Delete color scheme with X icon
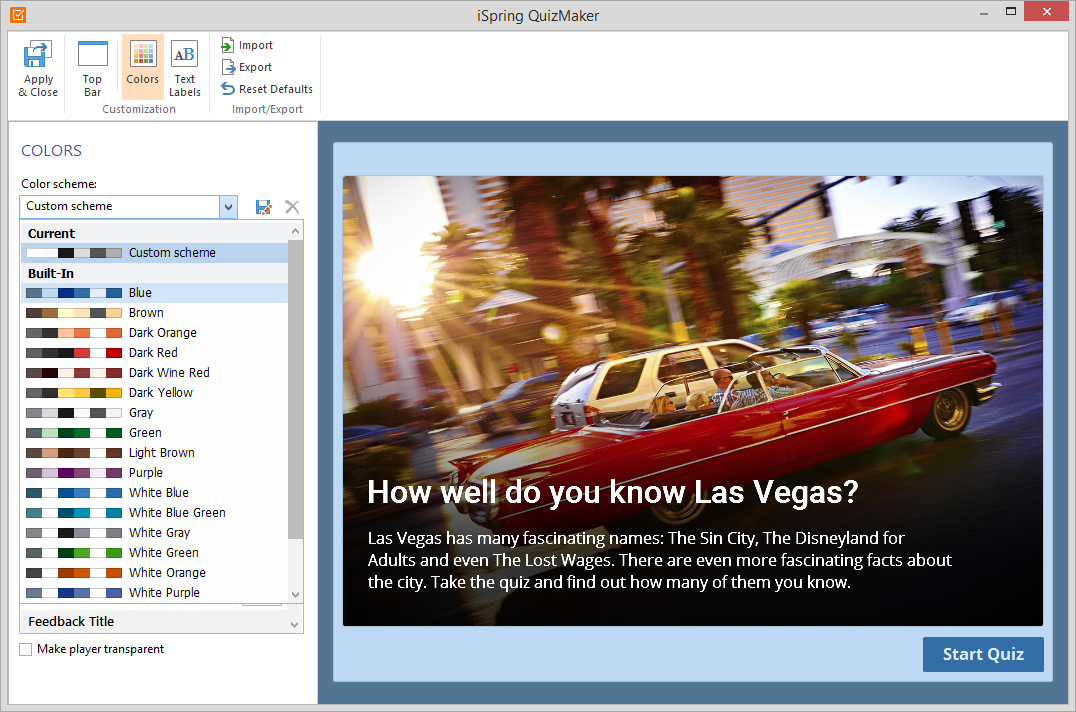The height and width of the screenshot is (712, 1076). [292, 207]
